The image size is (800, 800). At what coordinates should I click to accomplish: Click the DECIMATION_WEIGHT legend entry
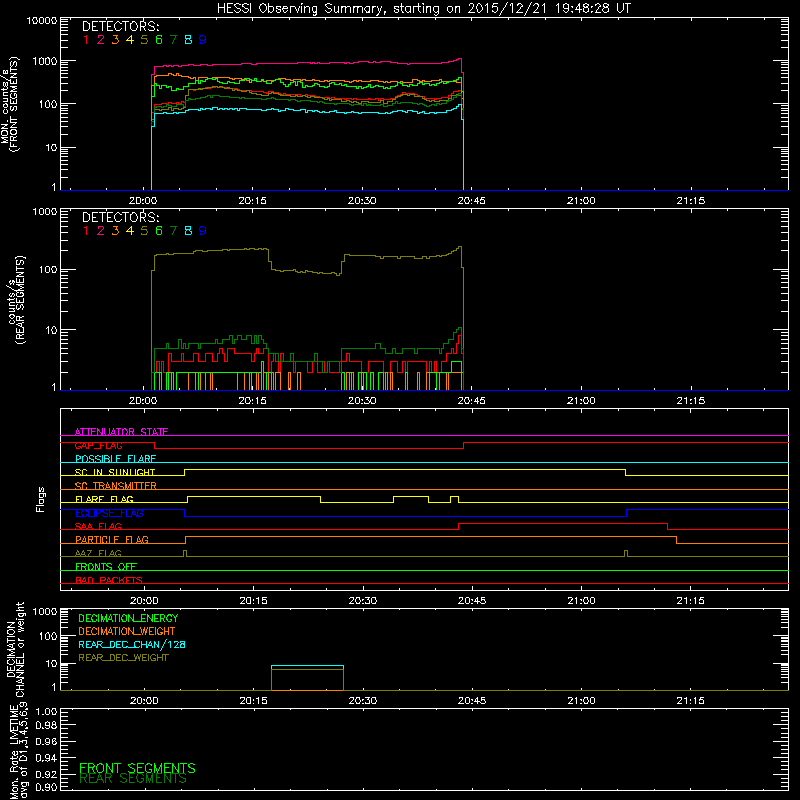coord(127,631)
